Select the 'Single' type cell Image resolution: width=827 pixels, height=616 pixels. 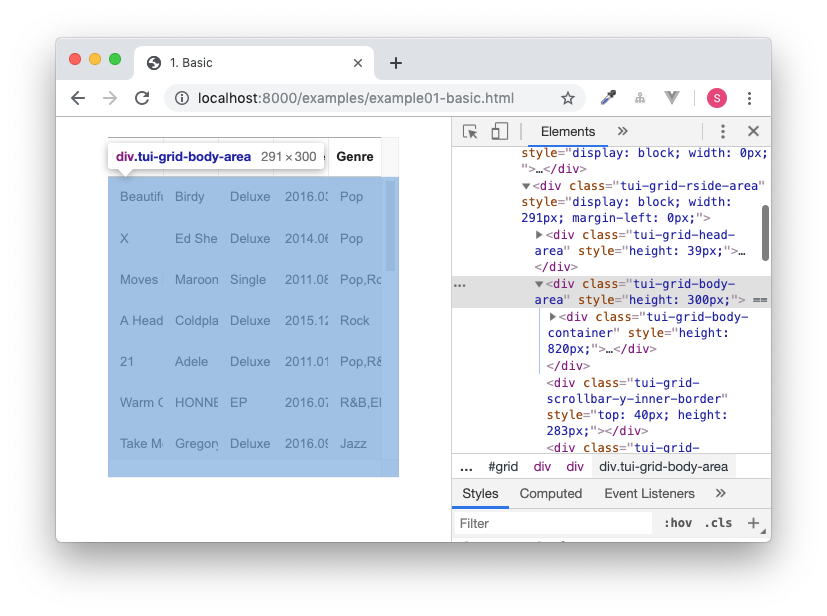pos(248,280)
